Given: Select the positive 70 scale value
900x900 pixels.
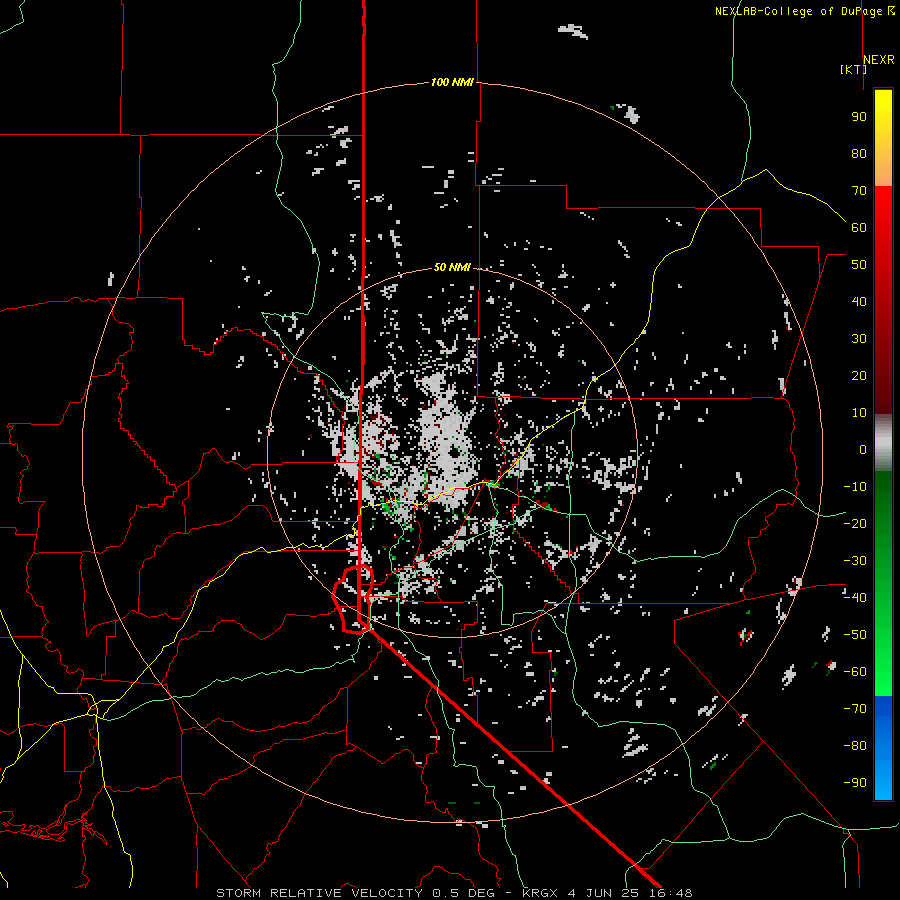Looking at the screenshot, I should coord(859,191).
